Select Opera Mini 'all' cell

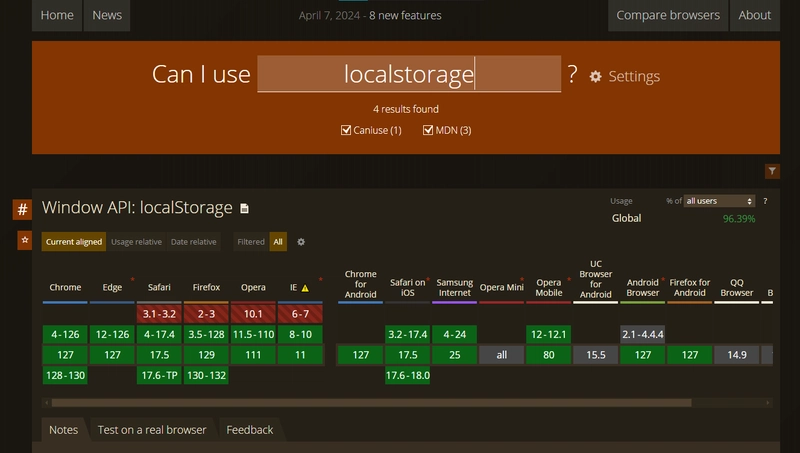click(x=502, y=355)
